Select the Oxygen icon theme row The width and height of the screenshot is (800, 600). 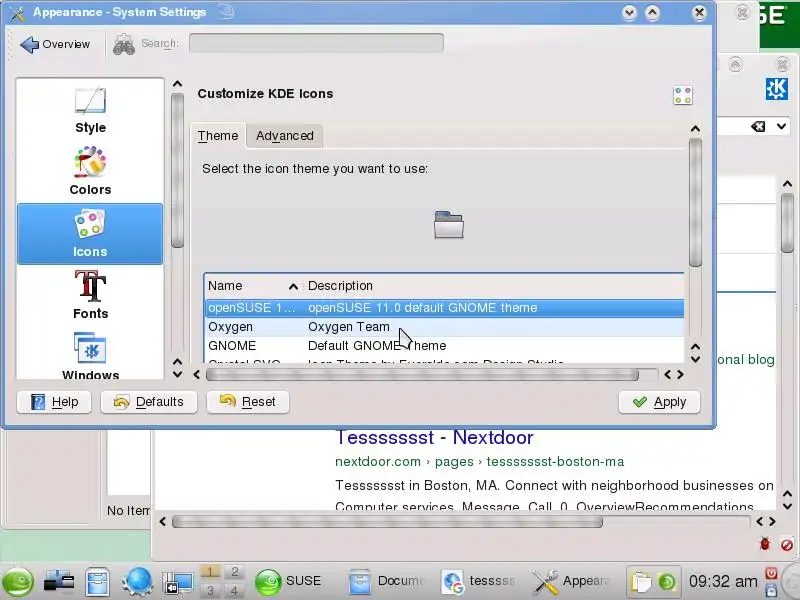[x=444, y=327]
